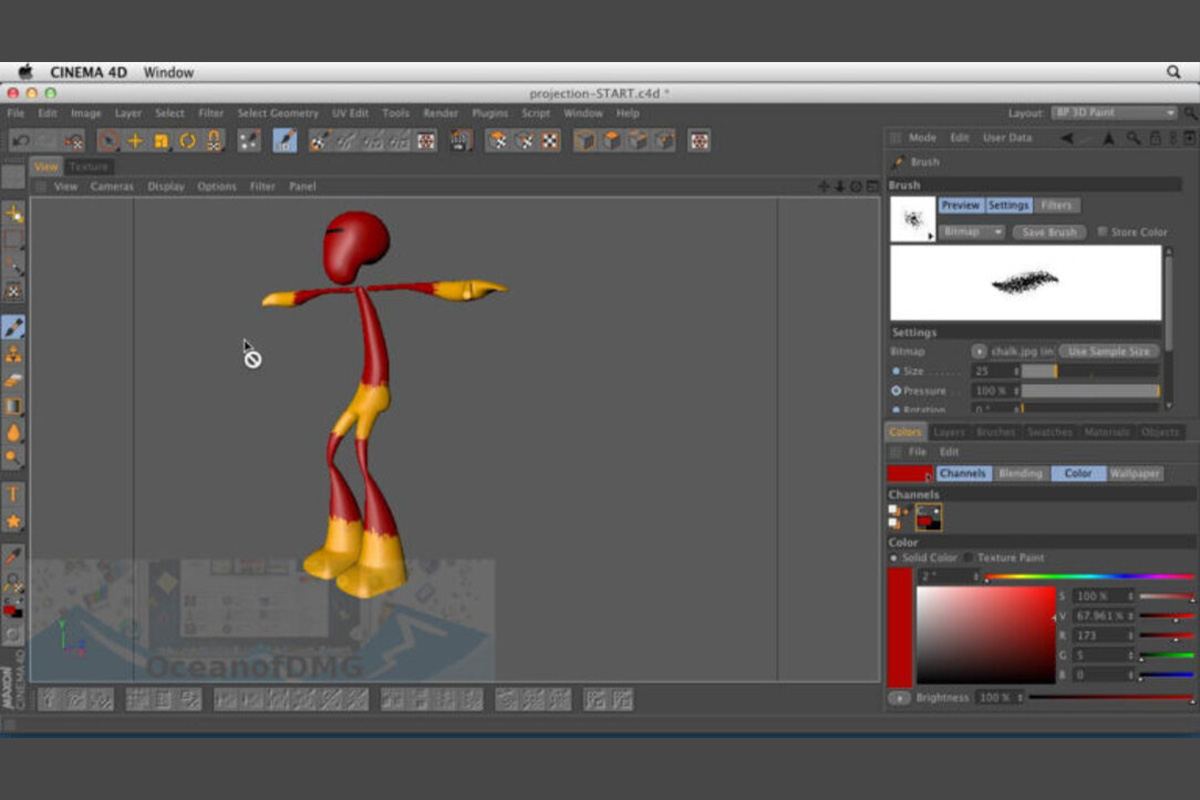Image resolution: width=1200 pixels, height=800 pixels.
Task: Click the Undo arrow in the toolbar
Action: click(x=20, y=141)
